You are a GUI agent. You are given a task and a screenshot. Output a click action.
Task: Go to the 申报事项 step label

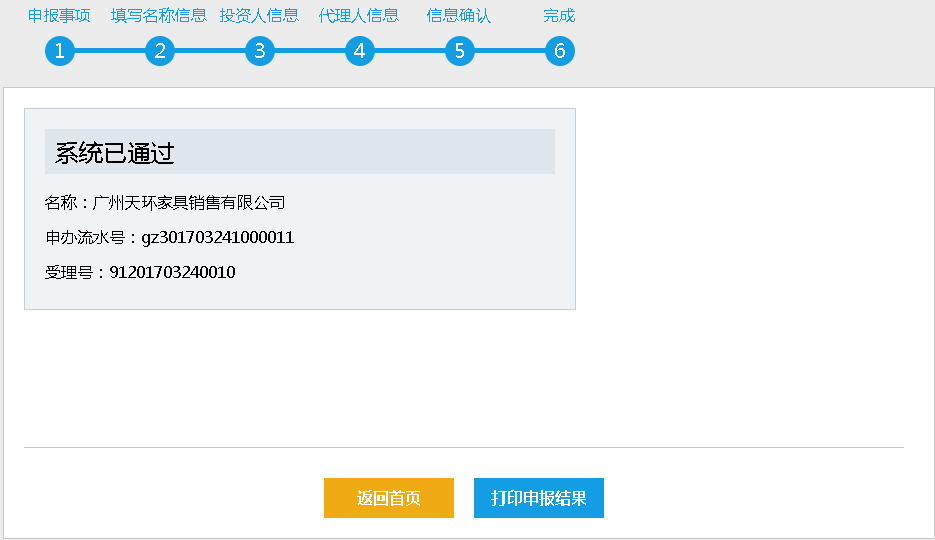coord(59,16)
